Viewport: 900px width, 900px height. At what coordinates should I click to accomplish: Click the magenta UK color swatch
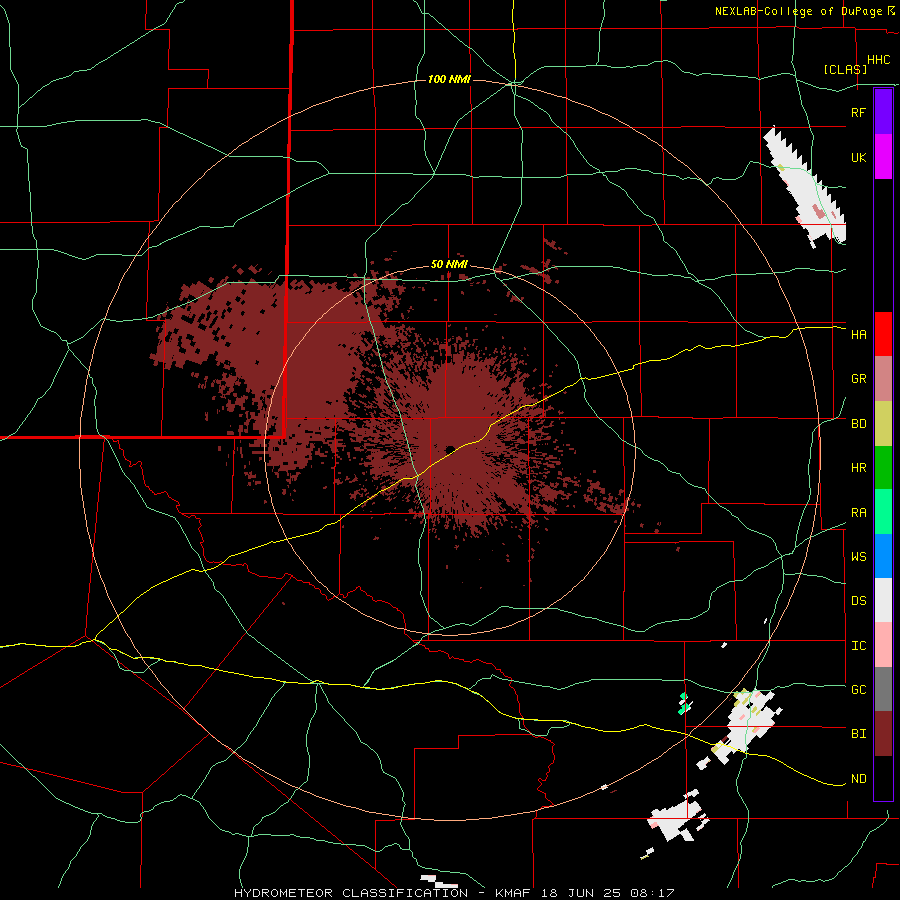click(883, 157)
